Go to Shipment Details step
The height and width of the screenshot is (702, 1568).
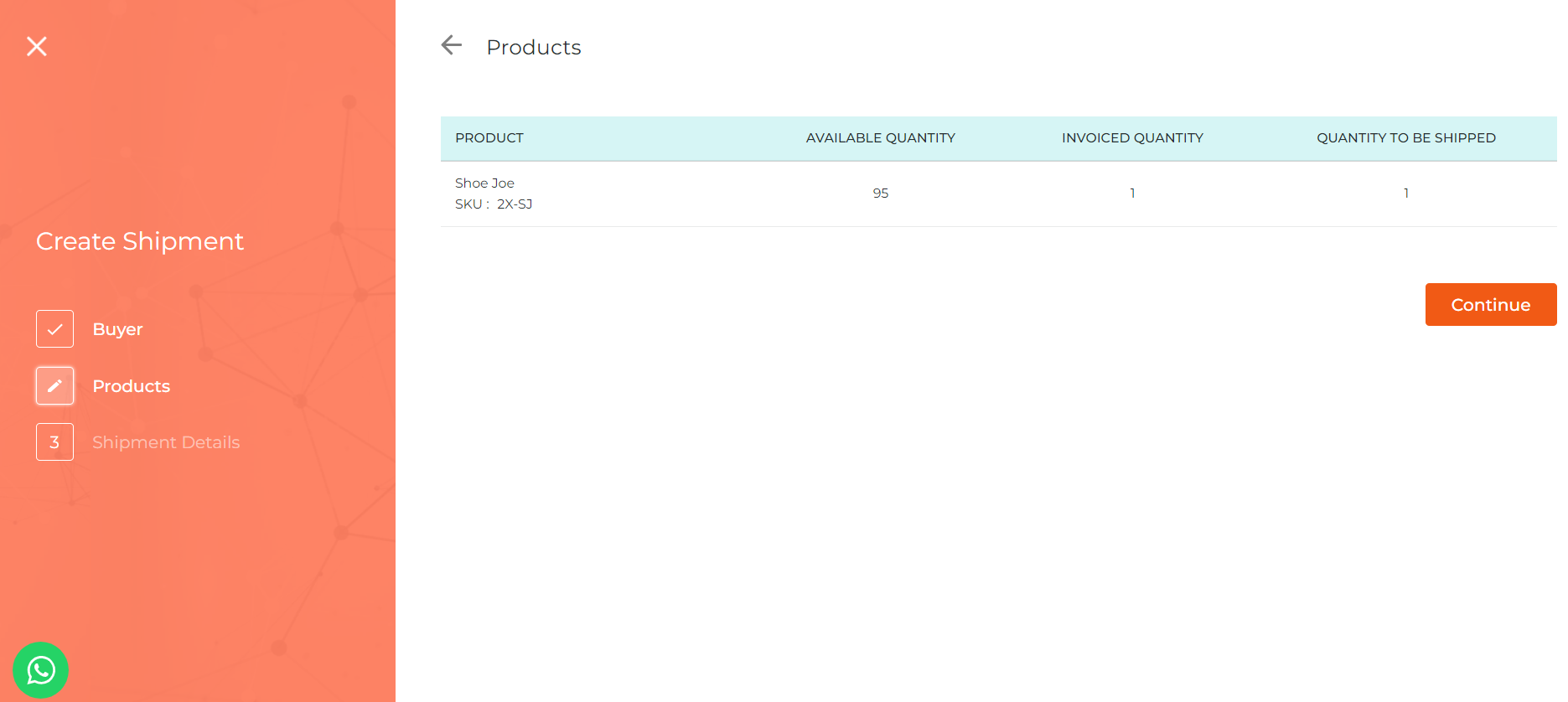[x=166, y=442]
